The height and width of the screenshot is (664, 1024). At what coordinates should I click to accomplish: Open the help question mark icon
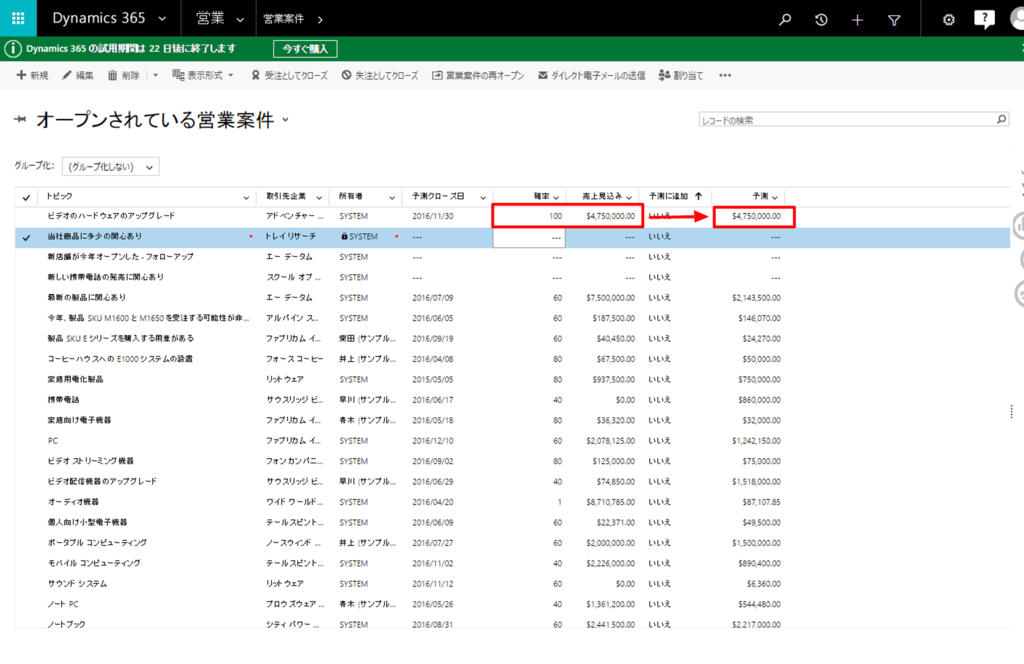(984, 19)
